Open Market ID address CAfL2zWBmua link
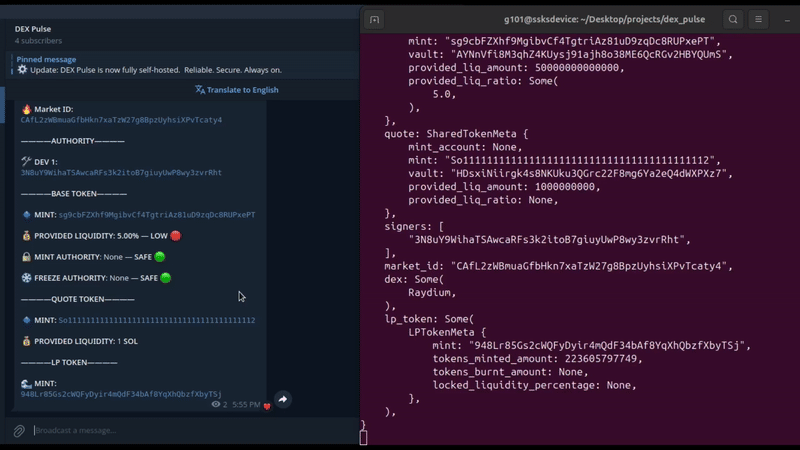Screen dimensions: 800x450 click(121, 120)
